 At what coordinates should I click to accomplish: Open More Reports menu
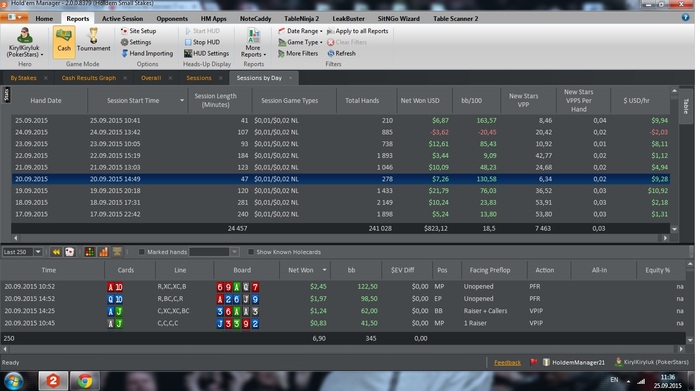click(253, 42)
